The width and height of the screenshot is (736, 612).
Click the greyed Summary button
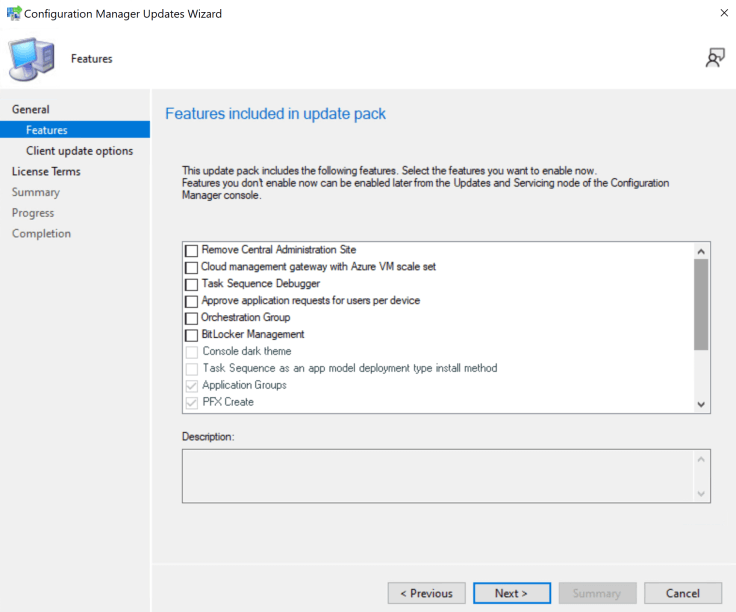pyautogui.click(x=597, y=593)
